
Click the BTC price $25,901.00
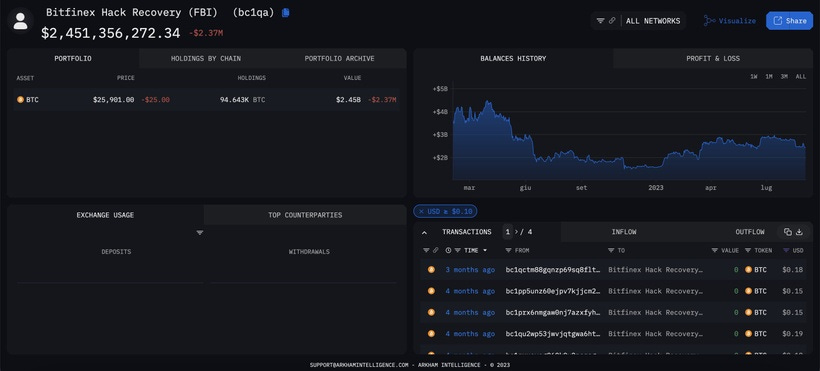(x=113, y=99)
